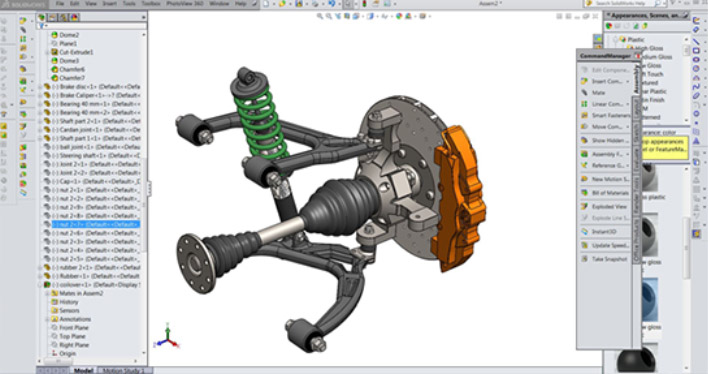Viewport: 708px width, 374px height.
Task: Select the Exploded View command
Action: click(605, 206)
